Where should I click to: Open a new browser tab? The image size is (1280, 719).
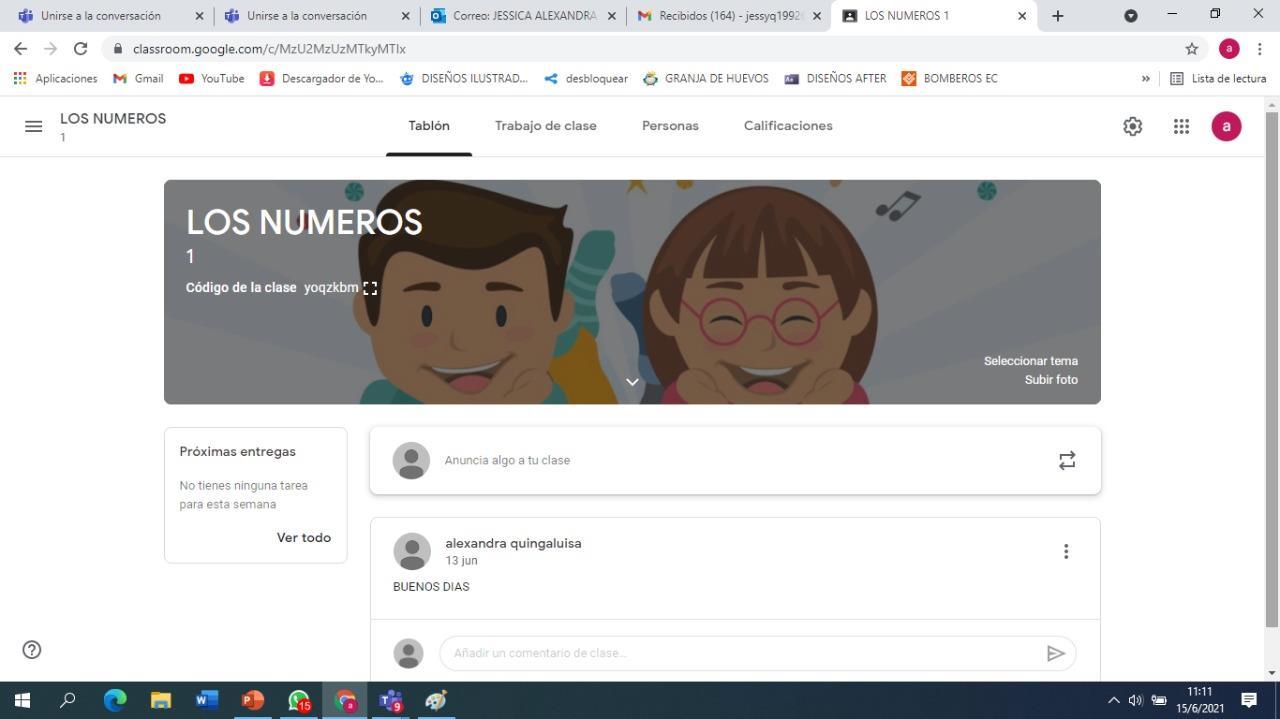pyautogui.click(x=1057, y=16)
